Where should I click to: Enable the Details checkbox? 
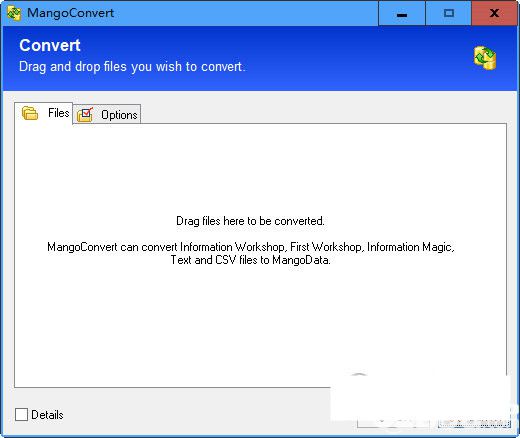pyautogui.click(x=21, y=415)
